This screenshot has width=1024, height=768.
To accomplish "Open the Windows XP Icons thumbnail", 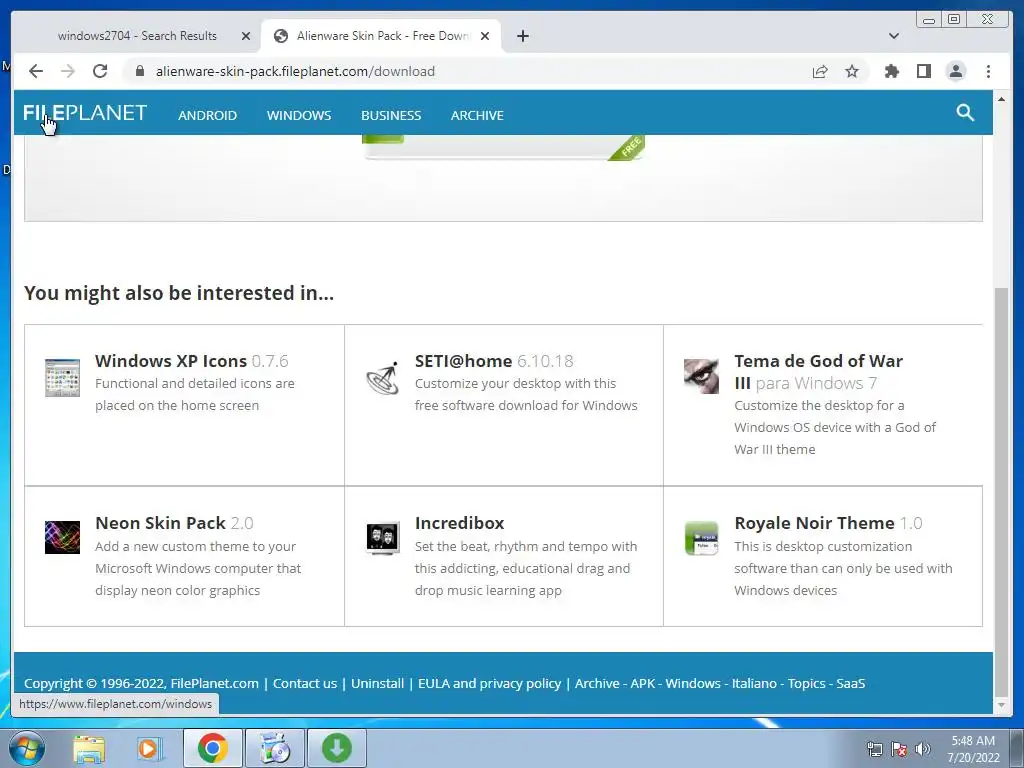I will [63, 377].
